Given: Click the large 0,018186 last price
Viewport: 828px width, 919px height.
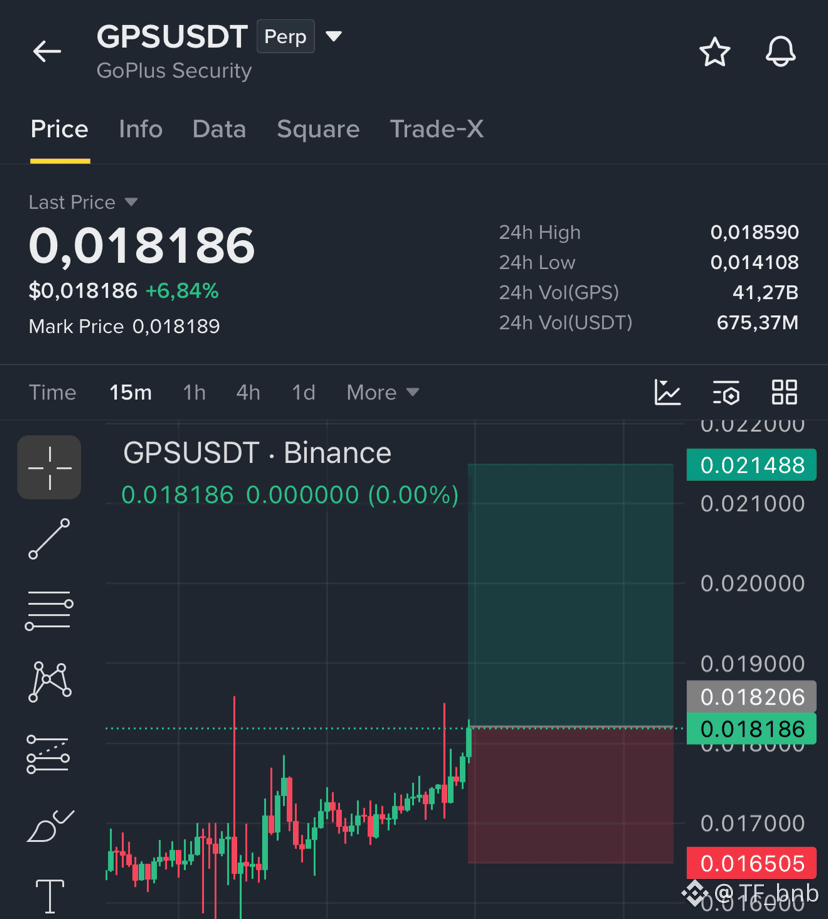Looking at the screenshot, I should coord(142,246).
